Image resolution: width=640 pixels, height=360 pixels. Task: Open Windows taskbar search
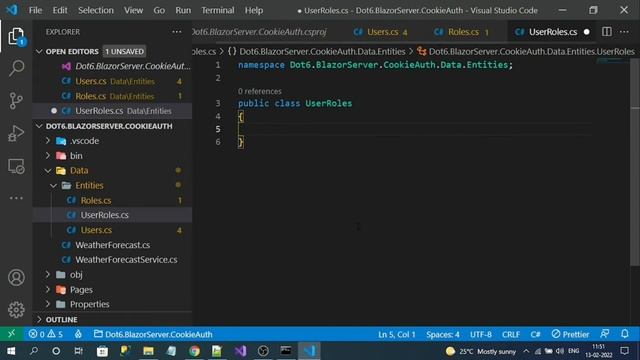(x=34, y=351)
